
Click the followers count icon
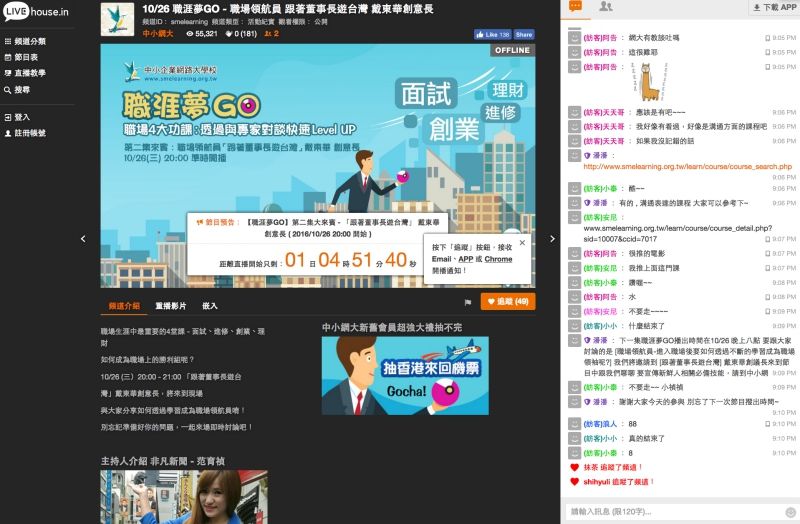click(268, 34)
